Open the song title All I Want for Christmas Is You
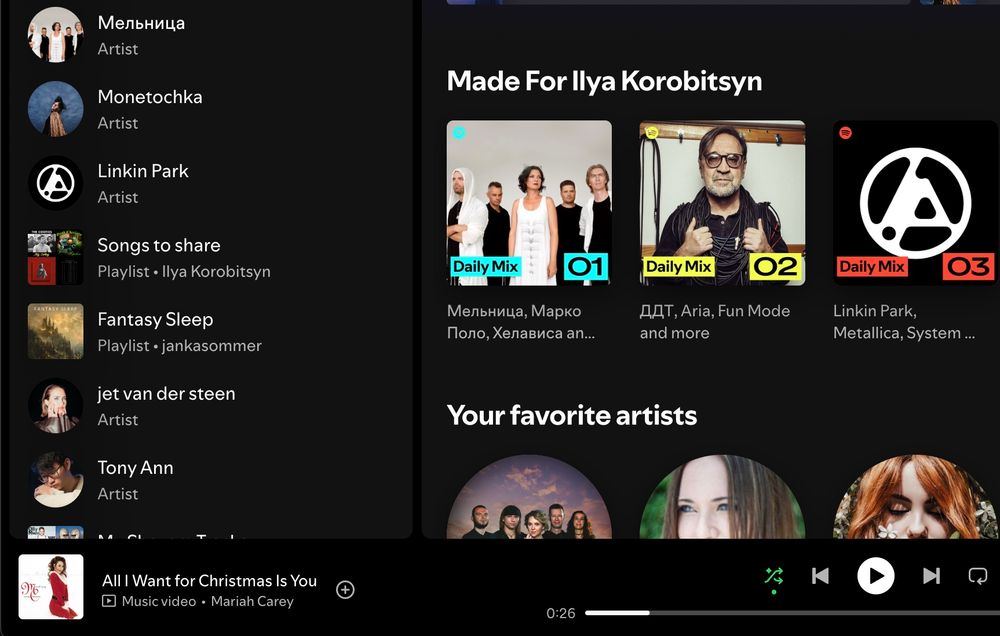This screenshot has width=1000, height=636. [209, 581]
